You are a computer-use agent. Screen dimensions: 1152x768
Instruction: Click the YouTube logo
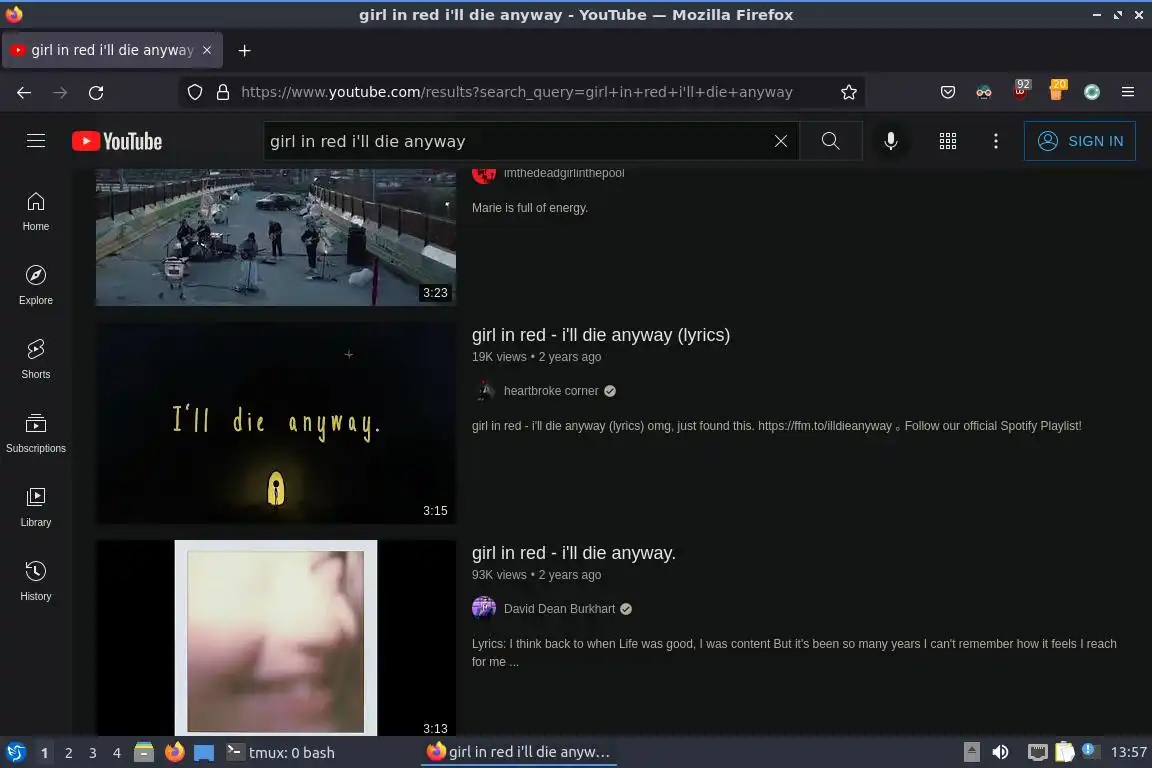[x=117, y=141]
